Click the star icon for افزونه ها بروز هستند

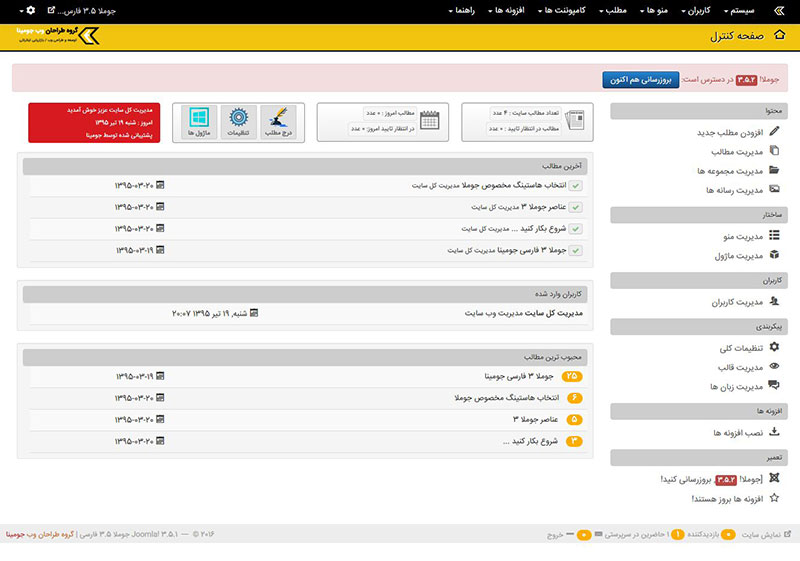pos(774,498)
